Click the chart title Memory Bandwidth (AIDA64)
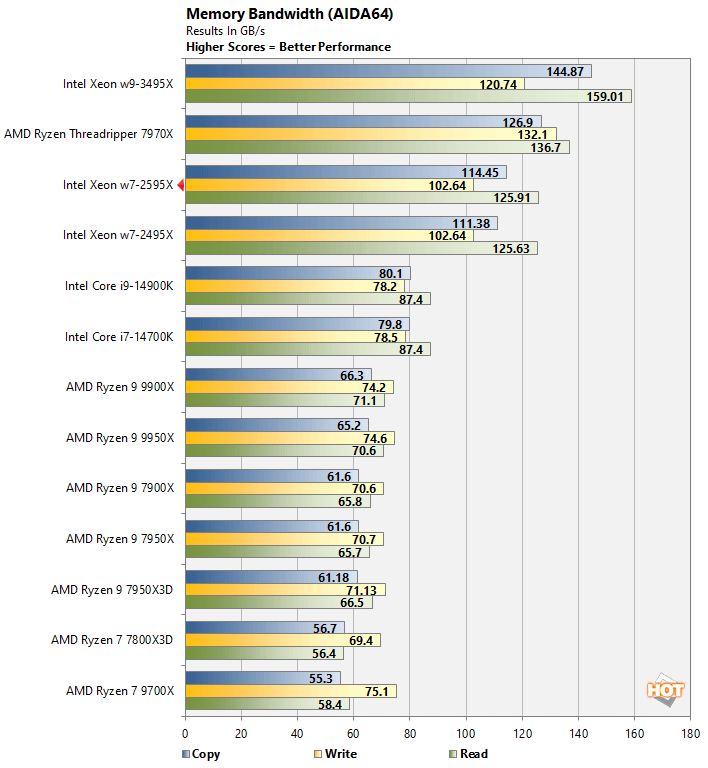The width and height of the screenshot is (708, 768). (289, 14)
